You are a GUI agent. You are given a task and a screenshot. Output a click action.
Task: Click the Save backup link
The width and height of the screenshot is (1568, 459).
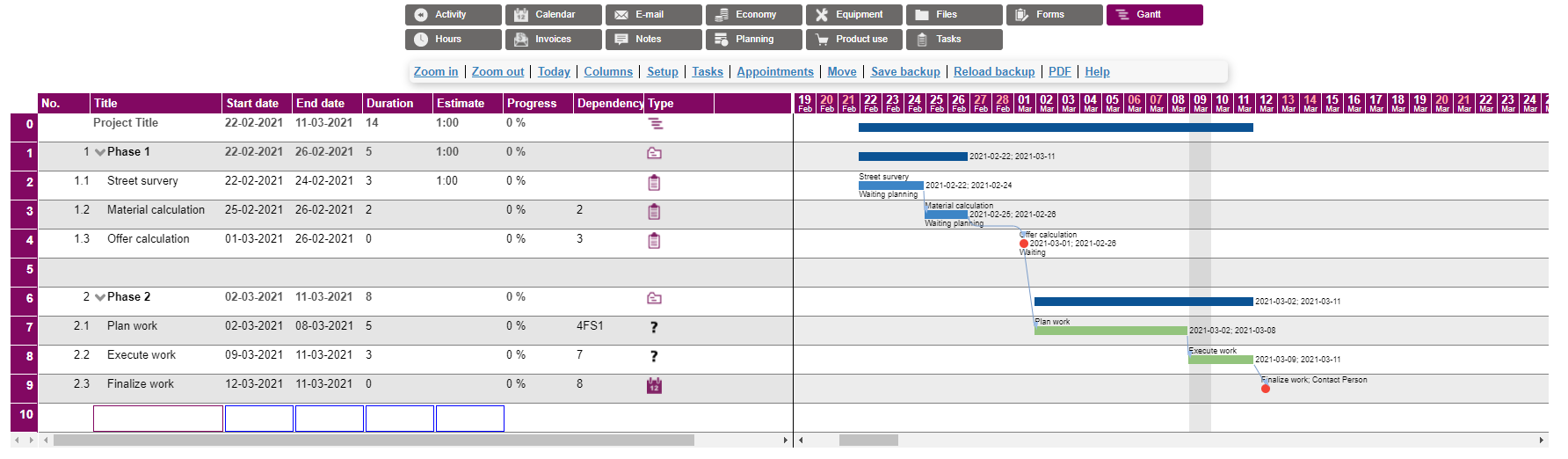[x=905, y=71]
